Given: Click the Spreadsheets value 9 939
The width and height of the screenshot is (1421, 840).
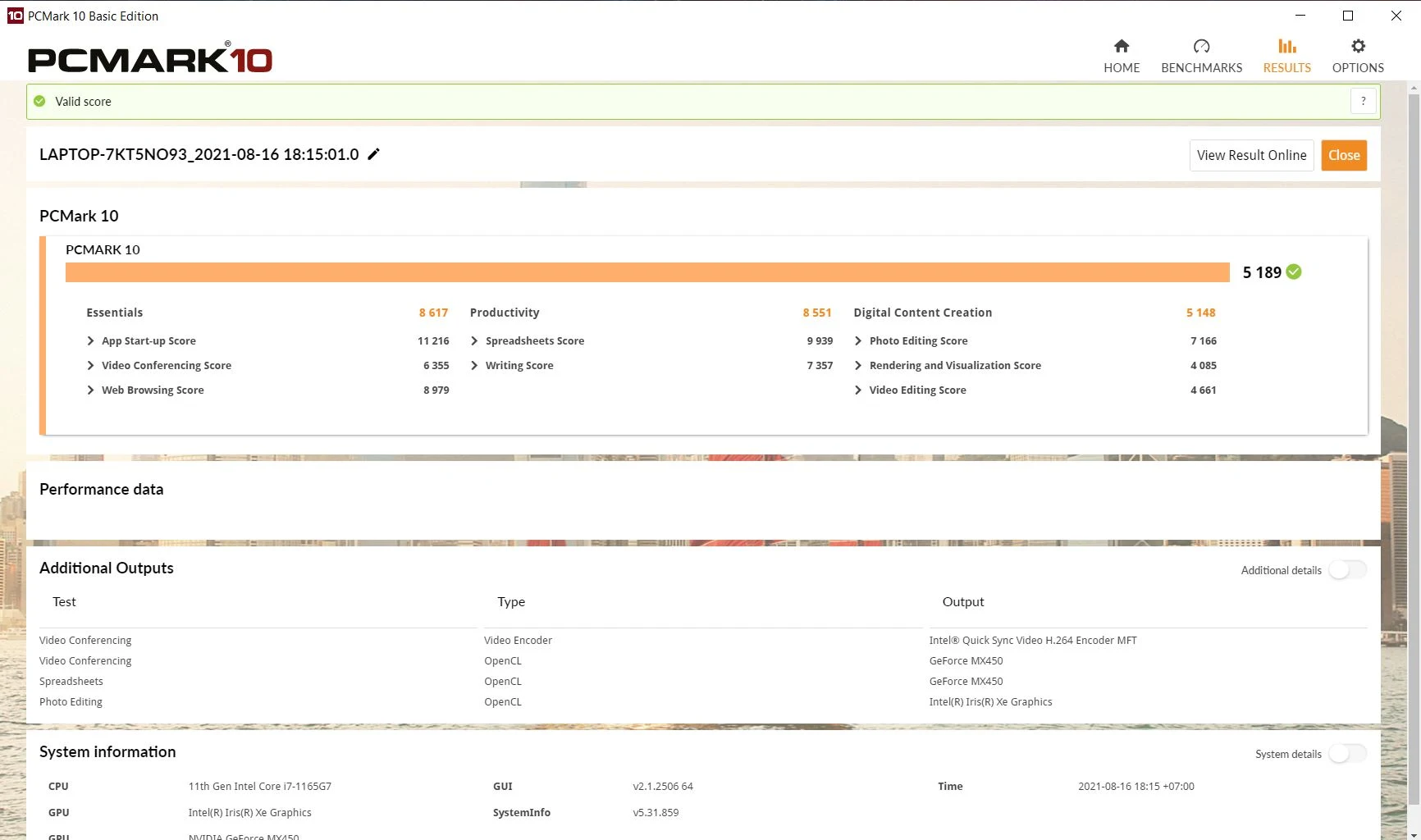Looking at the screenshot, I should pos(820,340).
